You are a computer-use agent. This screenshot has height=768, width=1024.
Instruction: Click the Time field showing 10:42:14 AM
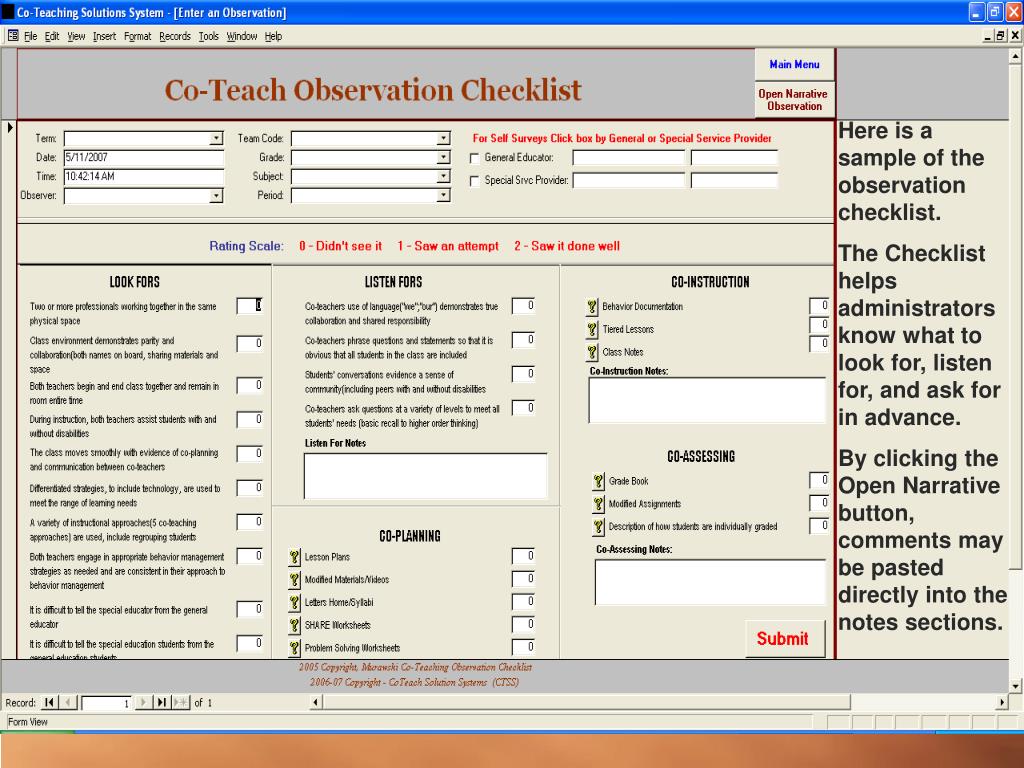tap(144, 176)
